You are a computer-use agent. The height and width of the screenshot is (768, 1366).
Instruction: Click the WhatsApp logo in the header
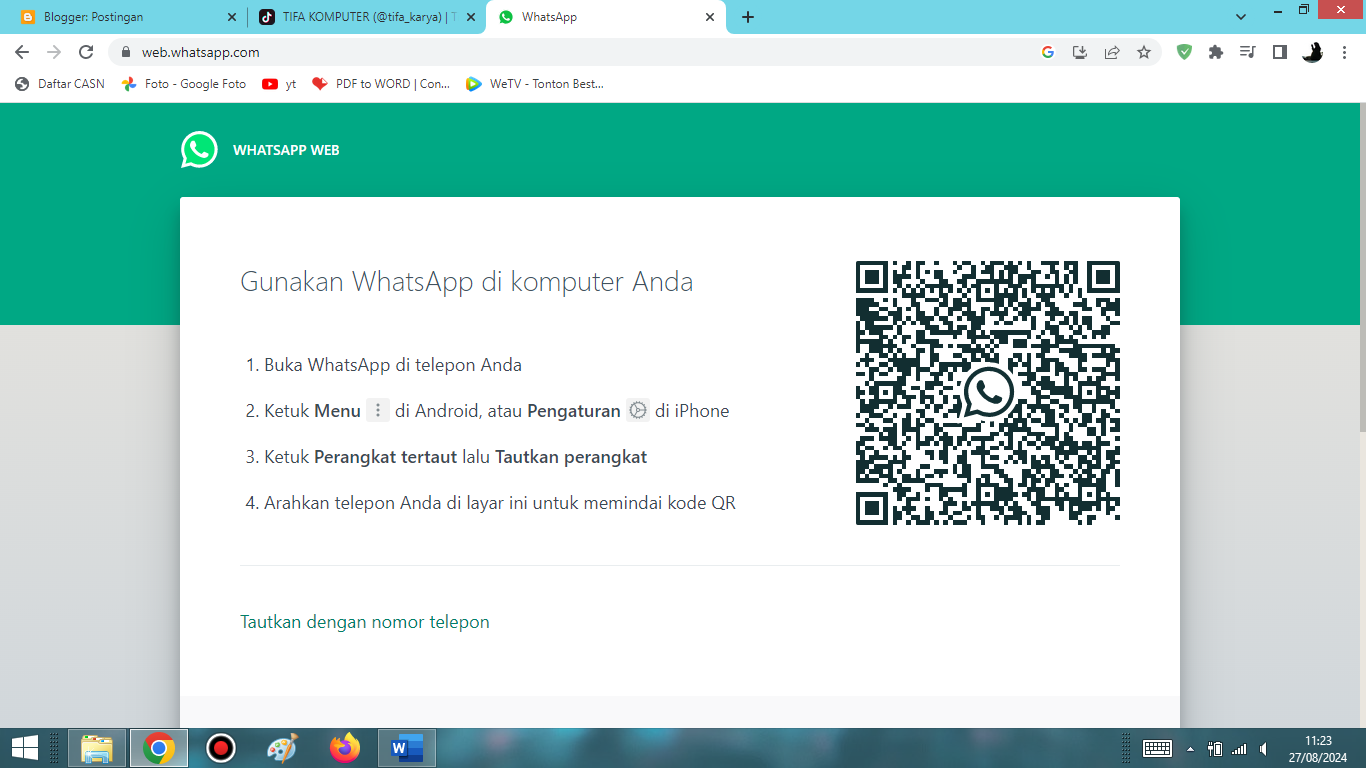[199, 150]
